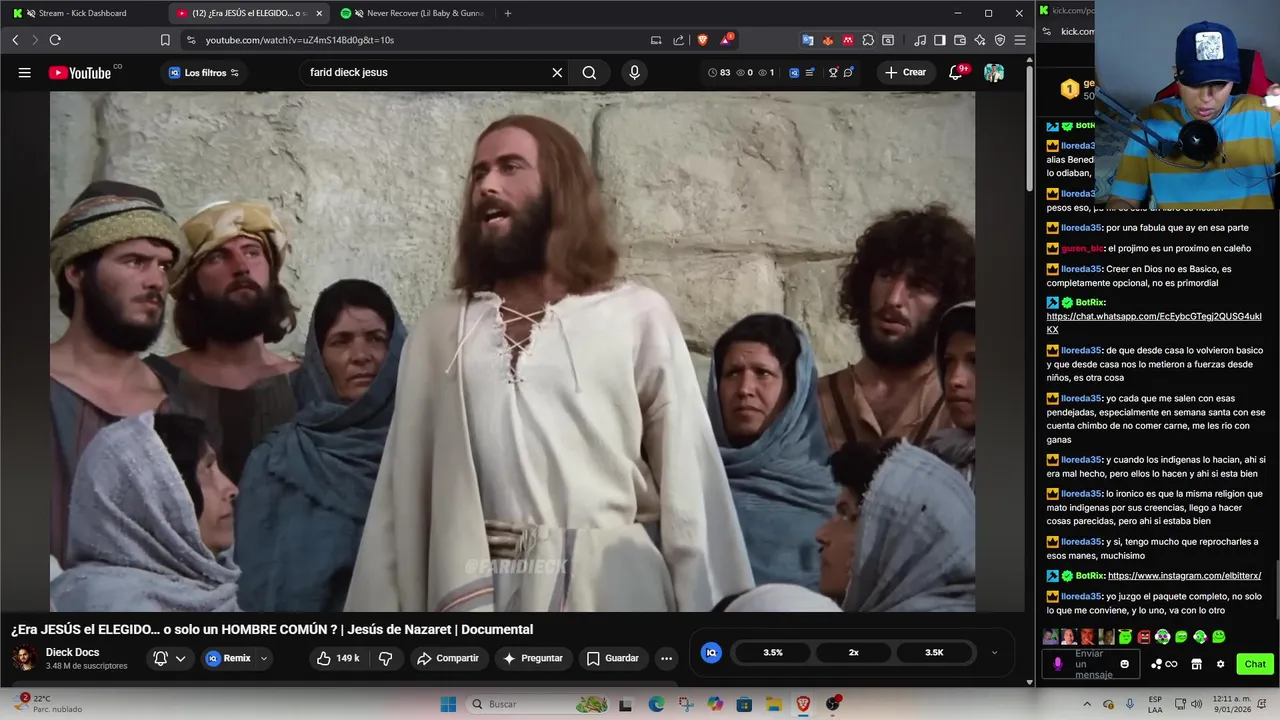The width and height of the screenshot is (1280, 720).
Task: Open the music playlist note icon
Action: point(920,40)
